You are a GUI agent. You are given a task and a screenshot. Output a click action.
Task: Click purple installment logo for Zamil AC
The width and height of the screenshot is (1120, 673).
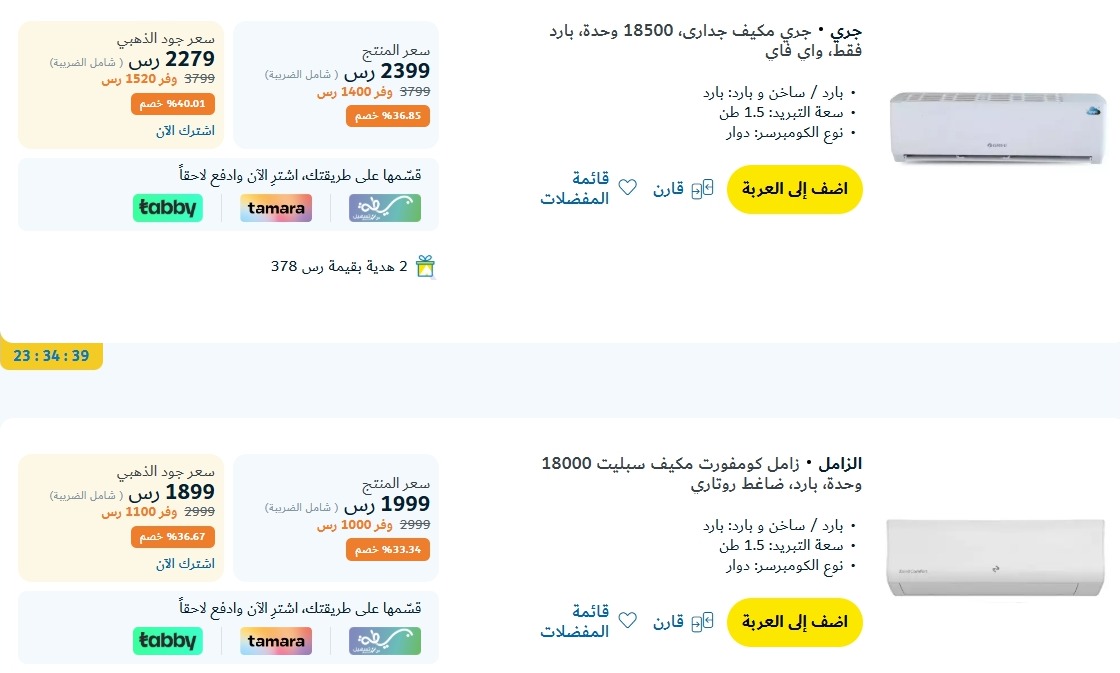tap(385, 641)
